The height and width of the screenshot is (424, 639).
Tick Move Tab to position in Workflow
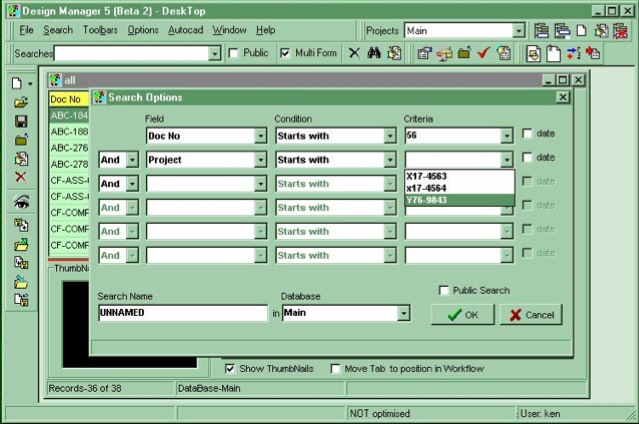click(335, 369)
